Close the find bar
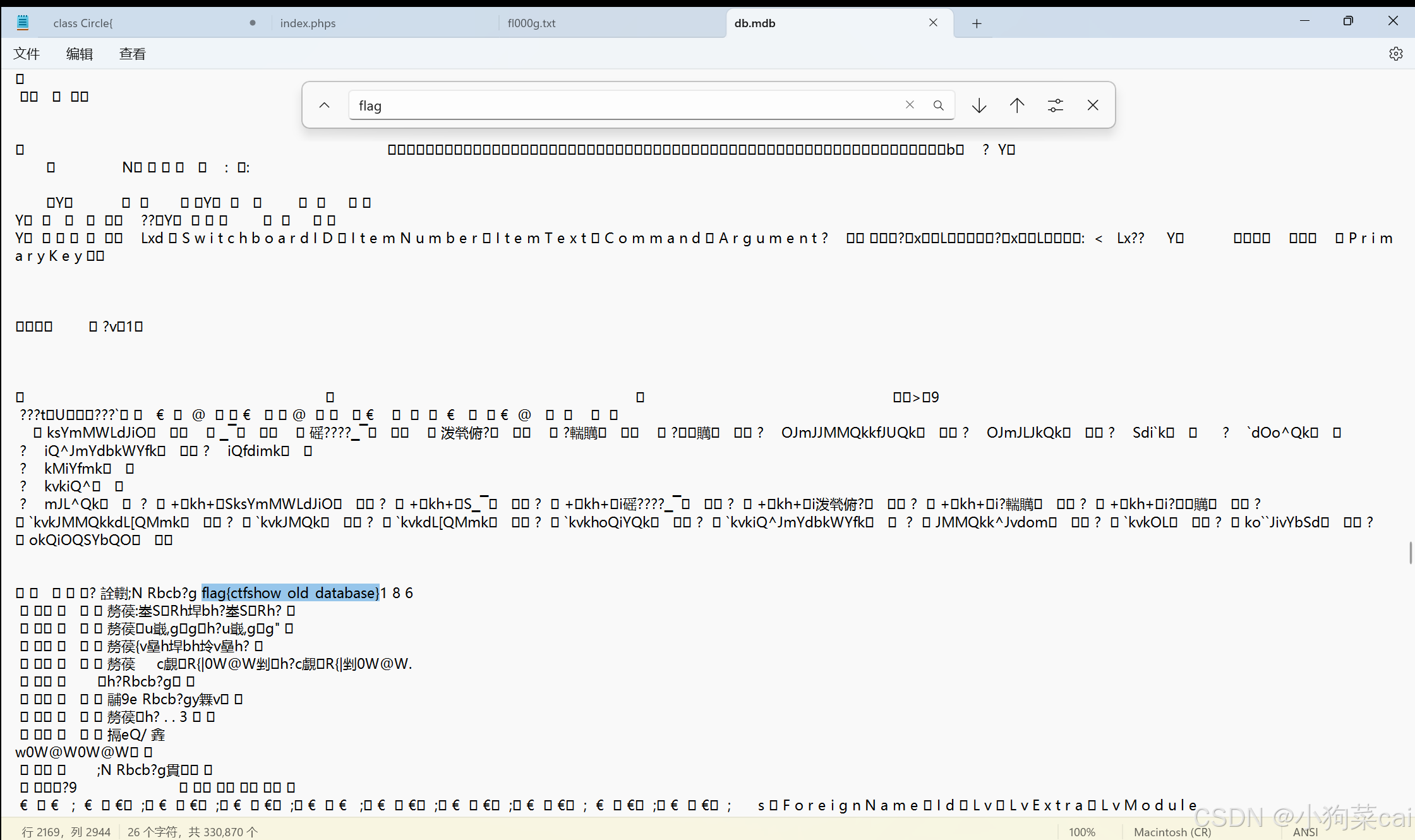1415x840 pixels. (1093, 105)
